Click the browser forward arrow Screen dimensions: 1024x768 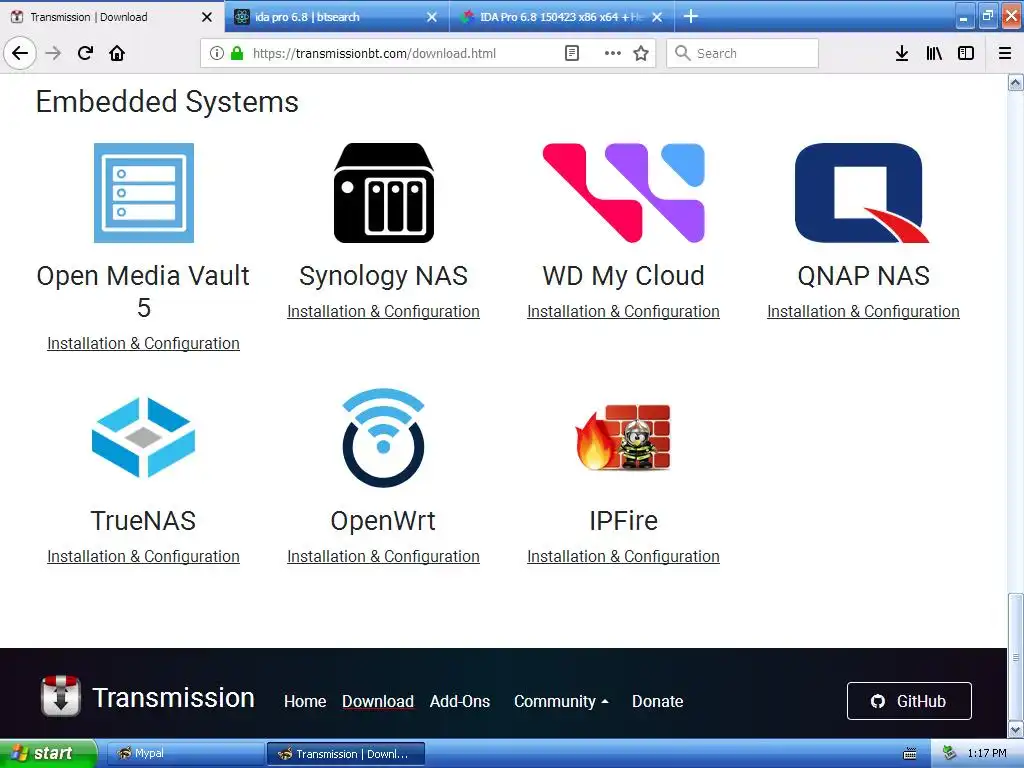53,53
